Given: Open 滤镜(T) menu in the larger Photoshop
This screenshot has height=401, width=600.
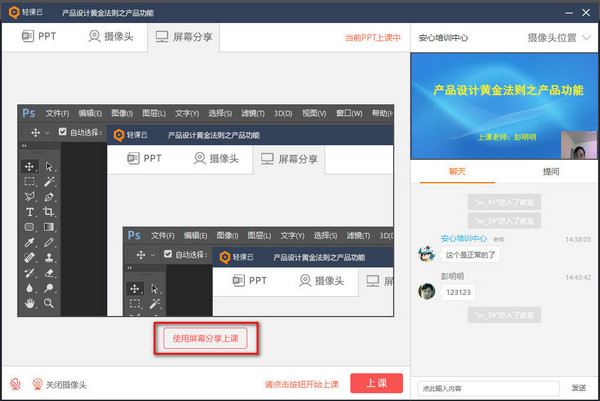Looking at the screenshot, I should tap(253, 113).
